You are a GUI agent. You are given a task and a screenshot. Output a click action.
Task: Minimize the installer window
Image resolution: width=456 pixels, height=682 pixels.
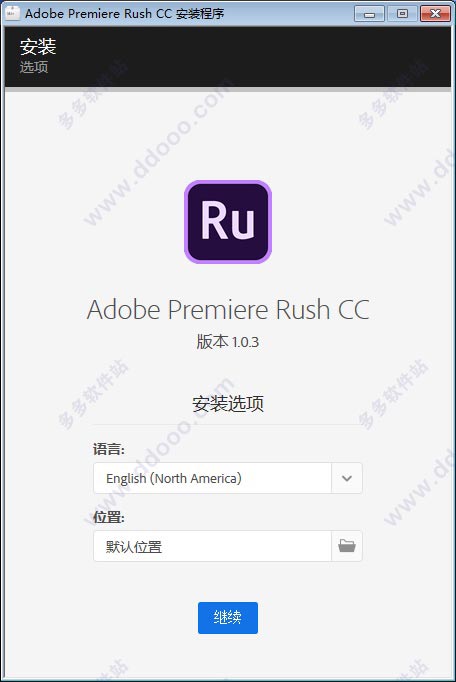pyautogui.click(x=369, y=14)
